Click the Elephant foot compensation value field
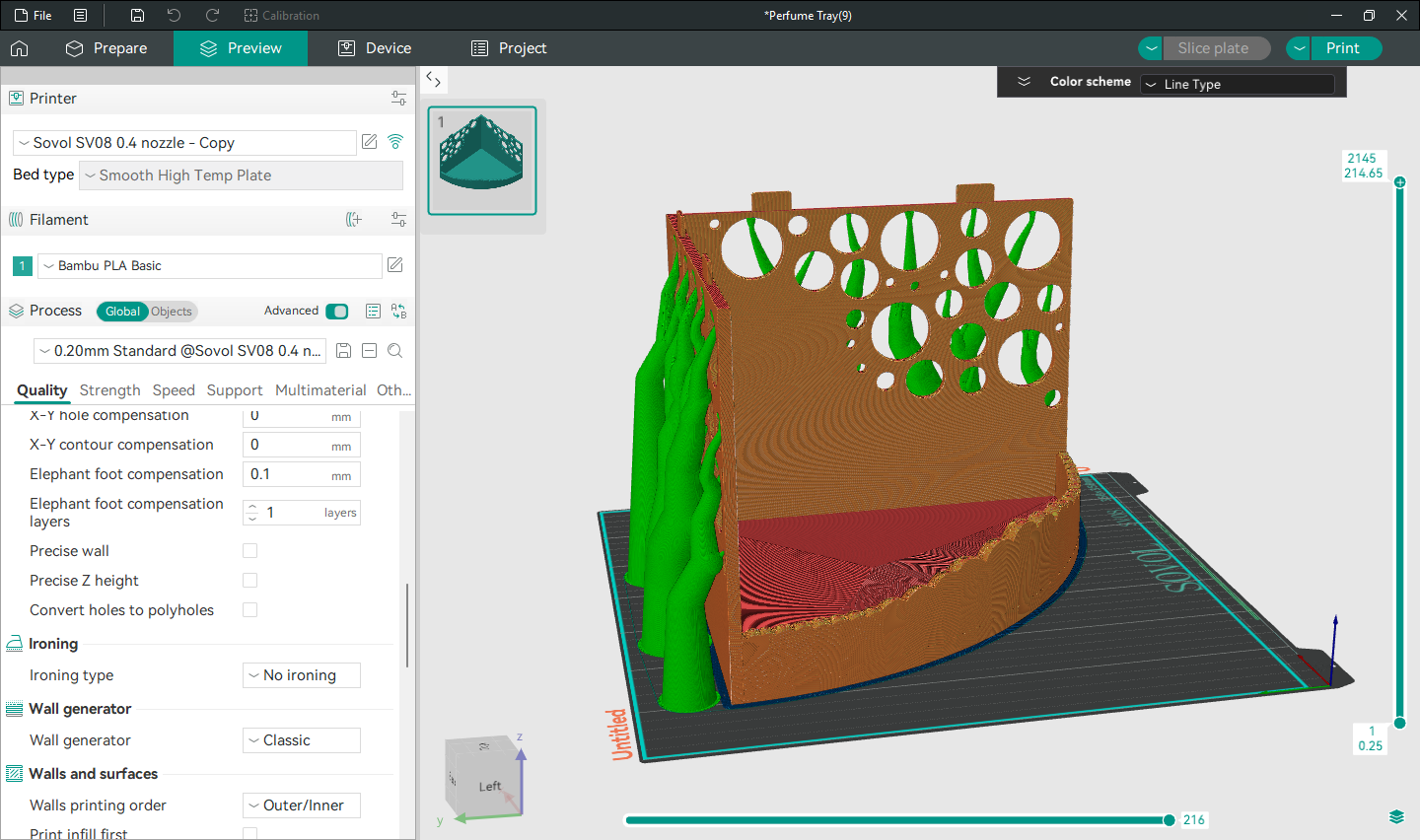 [x=302, y=474]
